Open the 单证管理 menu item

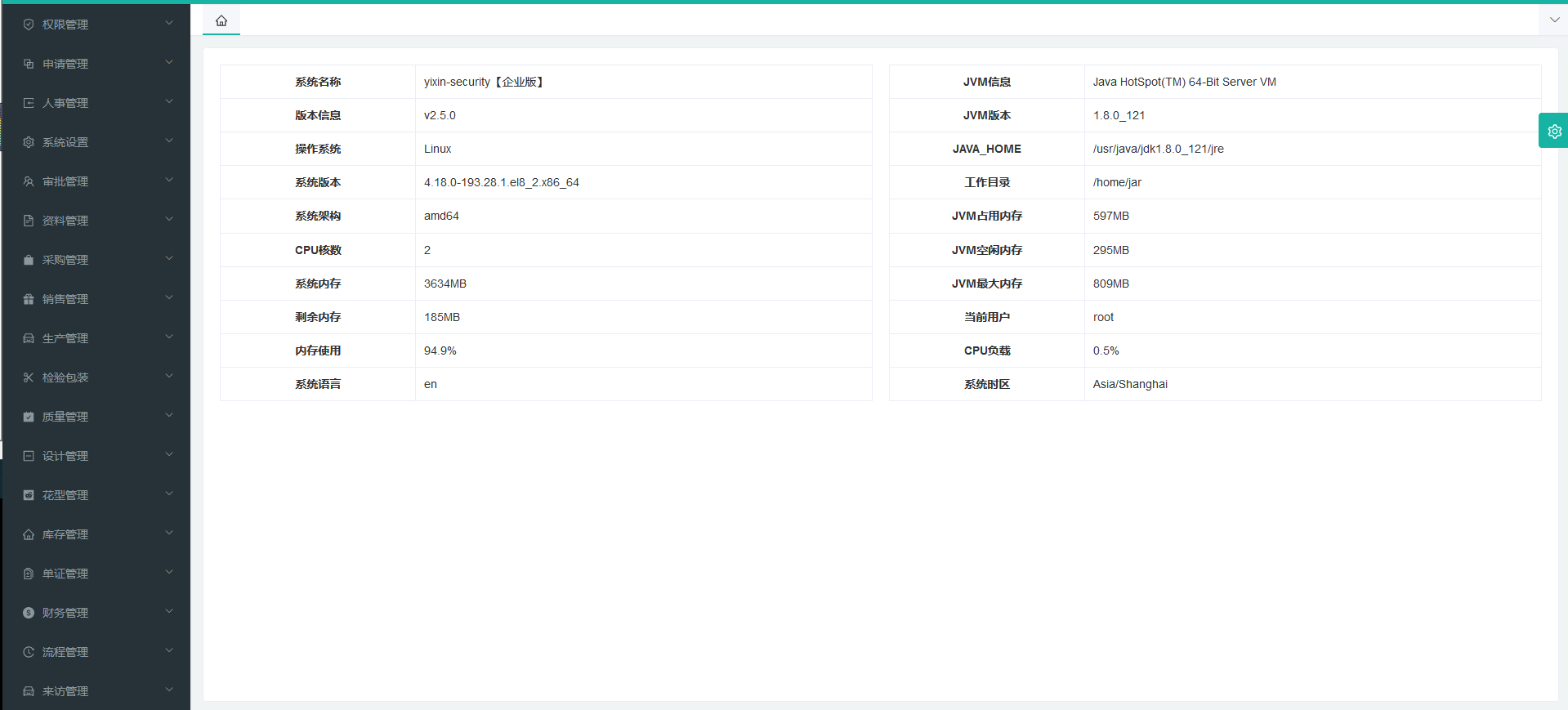click(96, 574)
